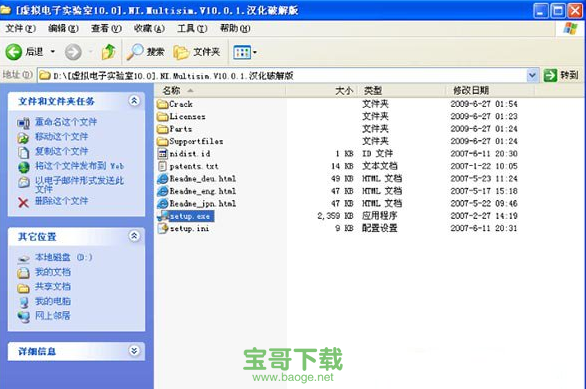586x389 pixels.
Task: Select the Supportfiles folder icon
Action: [163, 141]
